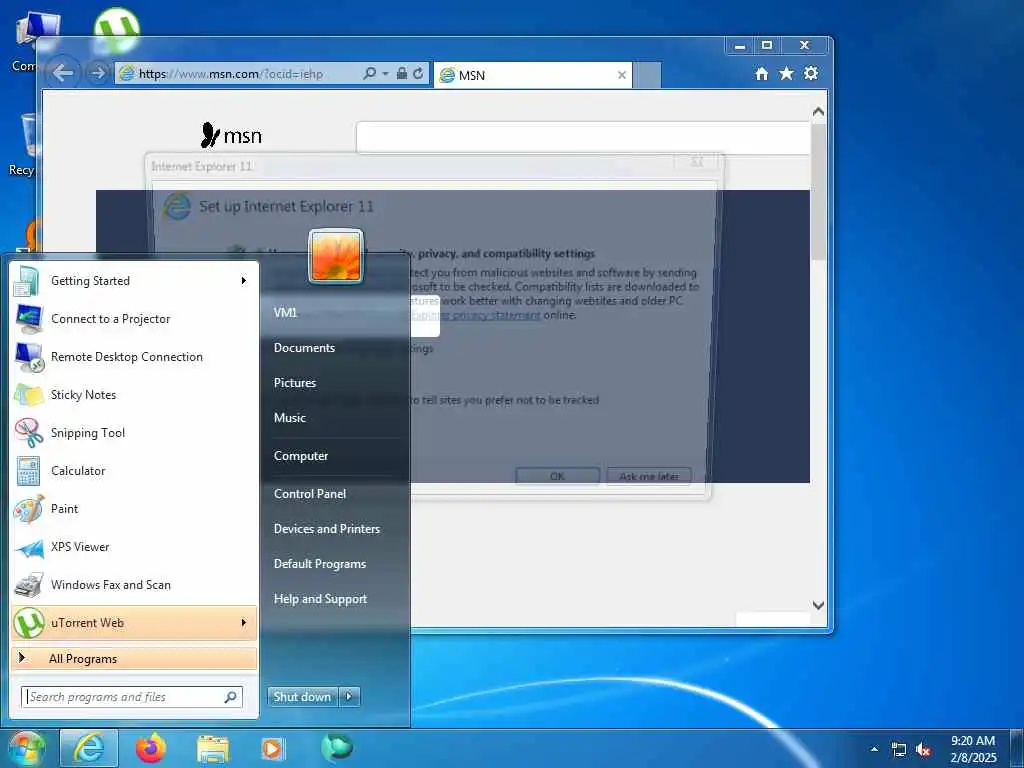Refresh the MSN page
This screenshot has width=1024, height=768.
coord(418,73)
